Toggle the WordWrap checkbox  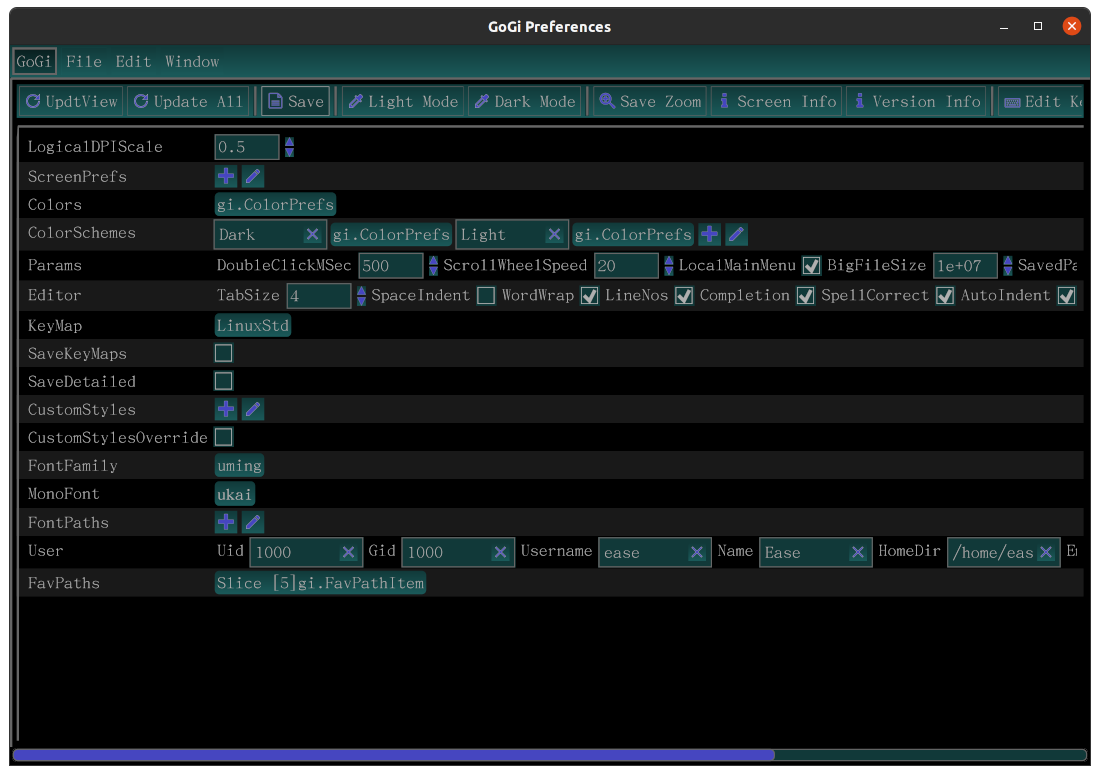[589, 296]
